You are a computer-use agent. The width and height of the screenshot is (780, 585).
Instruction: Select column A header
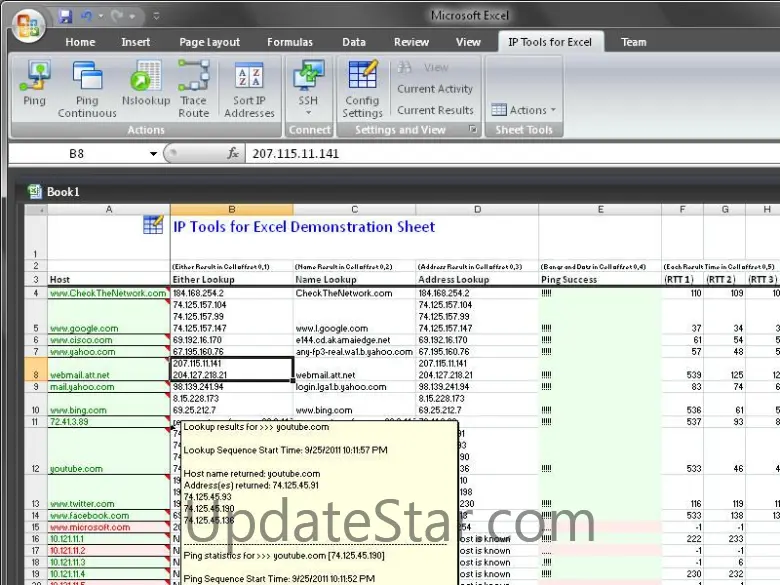tap(108, 210)
